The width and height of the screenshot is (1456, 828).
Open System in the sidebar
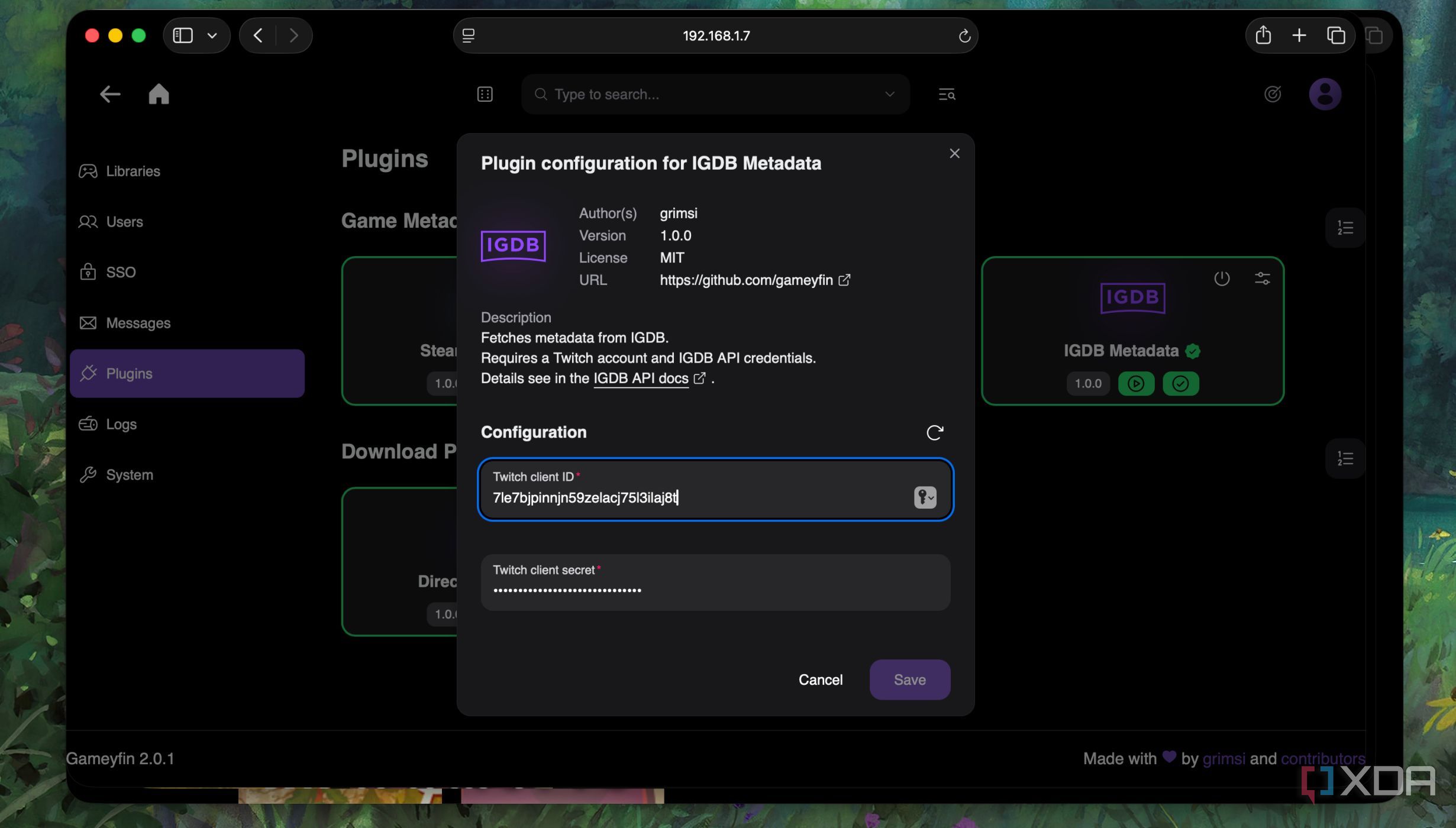[x=187, y=475]
